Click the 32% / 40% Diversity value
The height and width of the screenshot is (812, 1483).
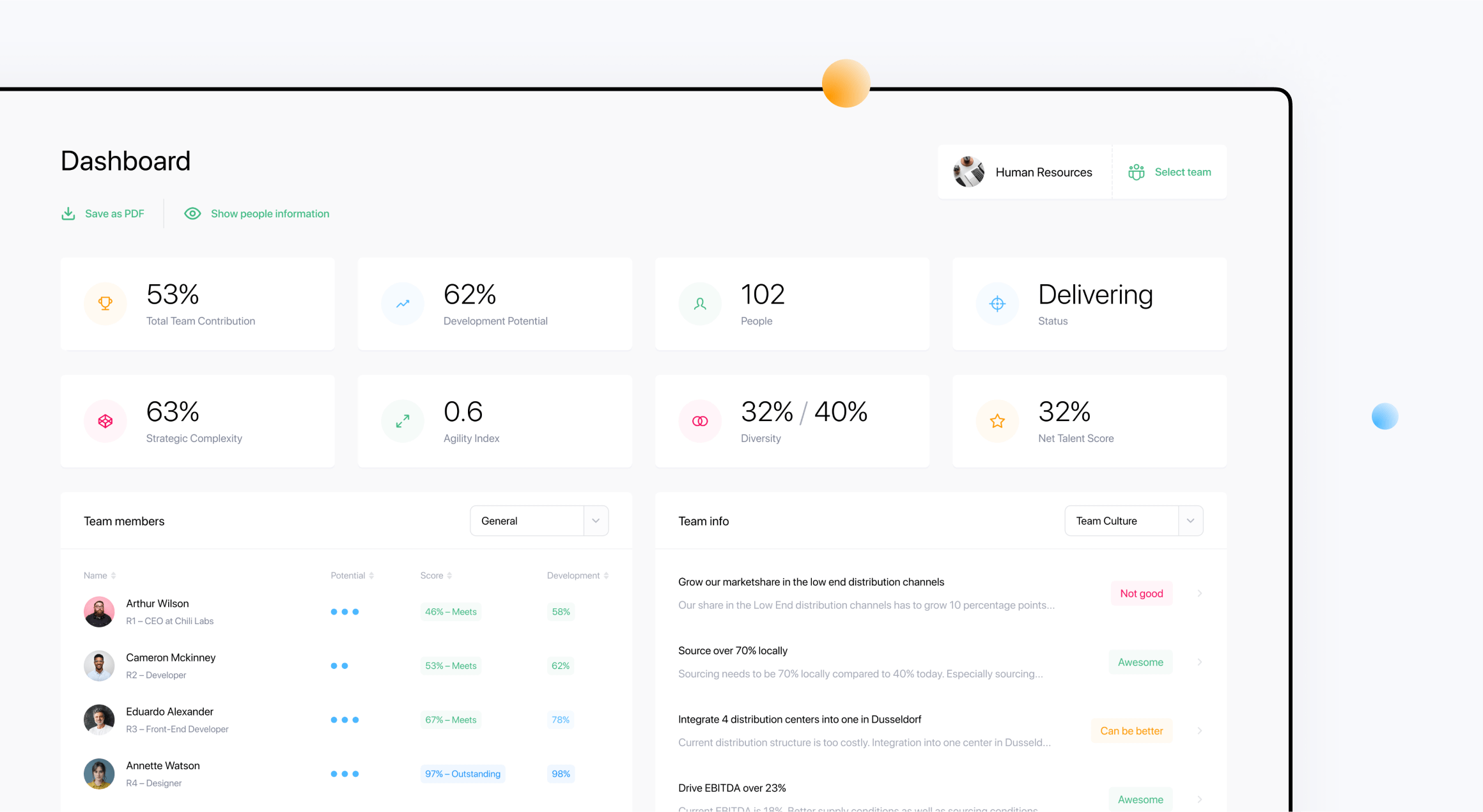pos(804,412)
